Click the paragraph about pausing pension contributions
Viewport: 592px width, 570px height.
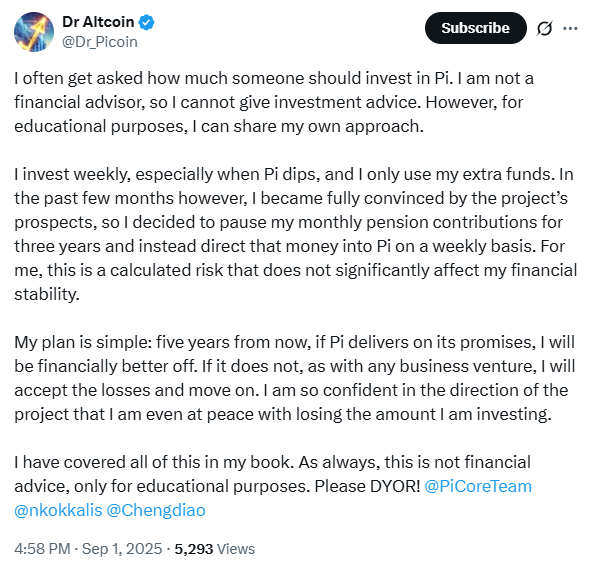pos(296,234)
